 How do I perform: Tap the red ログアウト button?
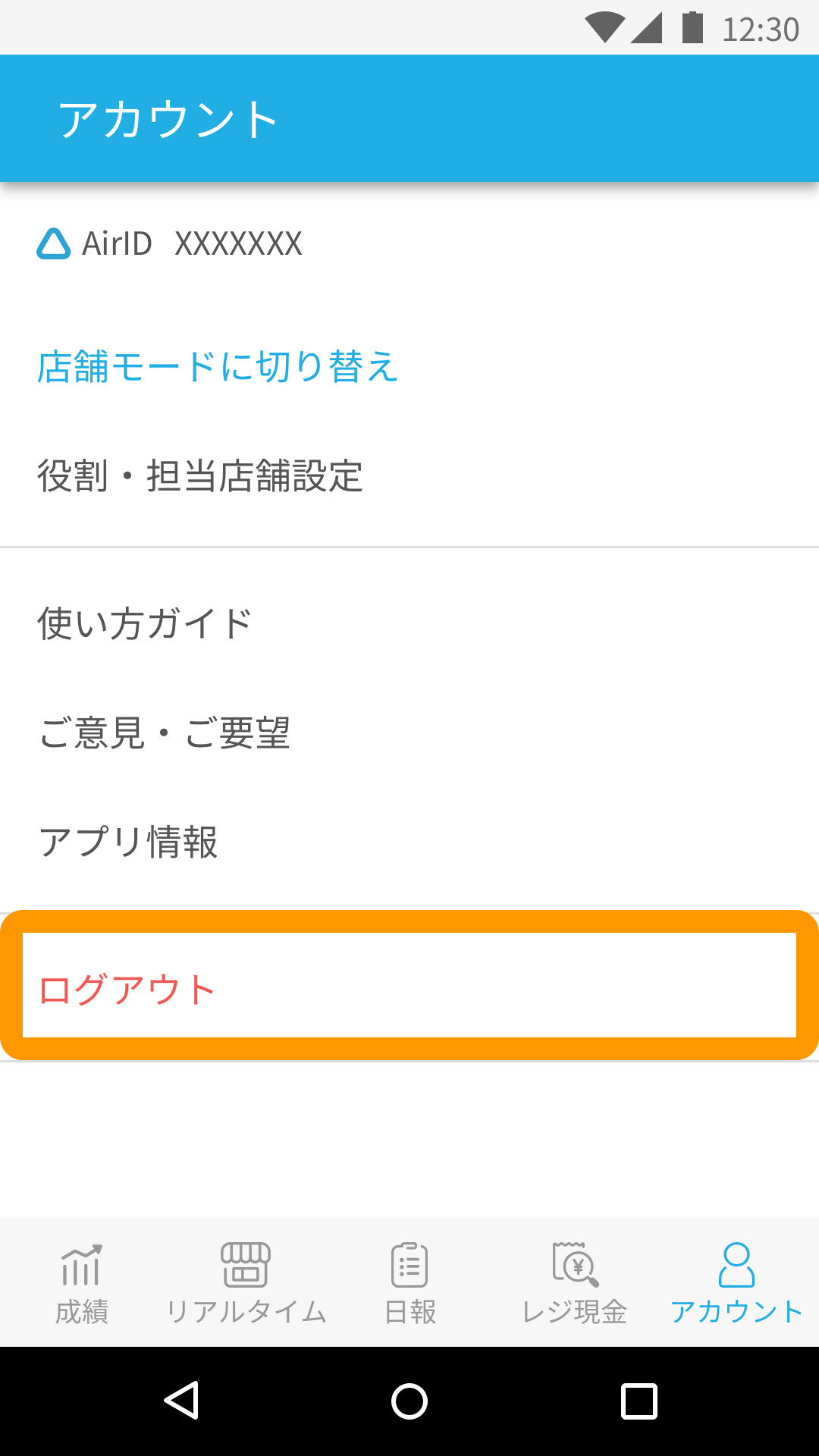pyautogui.click(x=409, y=985)
